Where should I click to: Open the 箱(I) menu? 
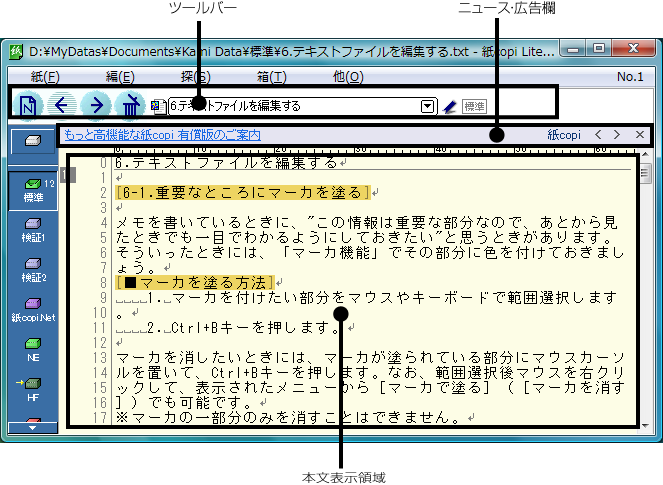[272, 76]
